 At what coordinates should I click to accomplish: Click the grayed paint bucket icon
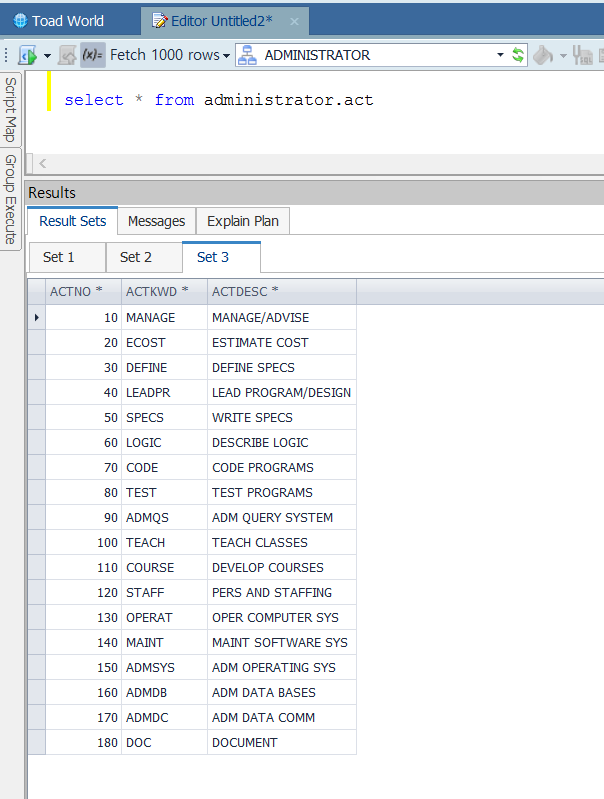pos(543,55)
